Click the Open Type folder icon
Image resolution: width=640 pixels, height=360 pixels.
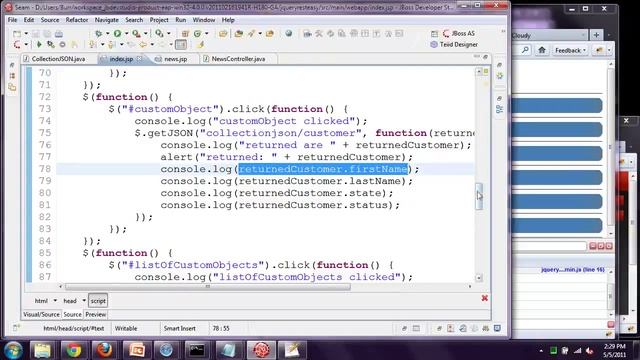pos(223,33)
